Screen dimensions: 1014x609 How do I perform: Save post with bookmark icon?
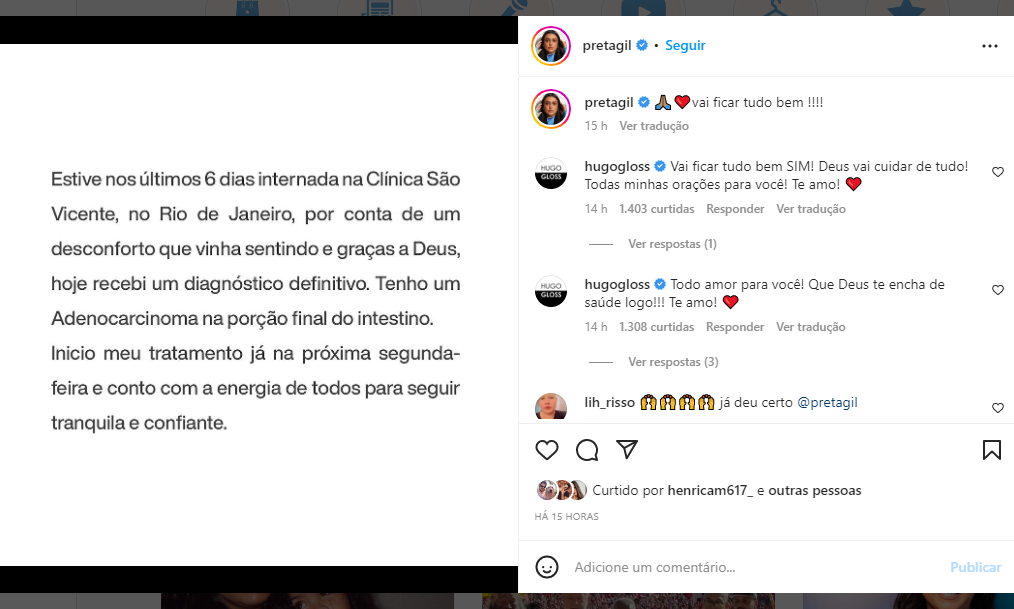[x=991, y=450]
